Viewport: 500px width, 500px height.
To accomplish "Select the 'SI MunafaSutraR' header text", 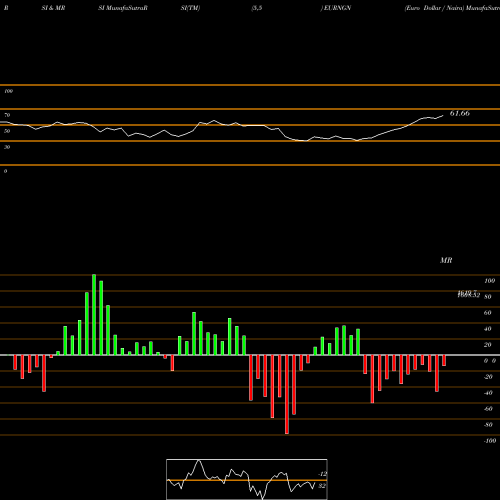I will pos(123,8).
